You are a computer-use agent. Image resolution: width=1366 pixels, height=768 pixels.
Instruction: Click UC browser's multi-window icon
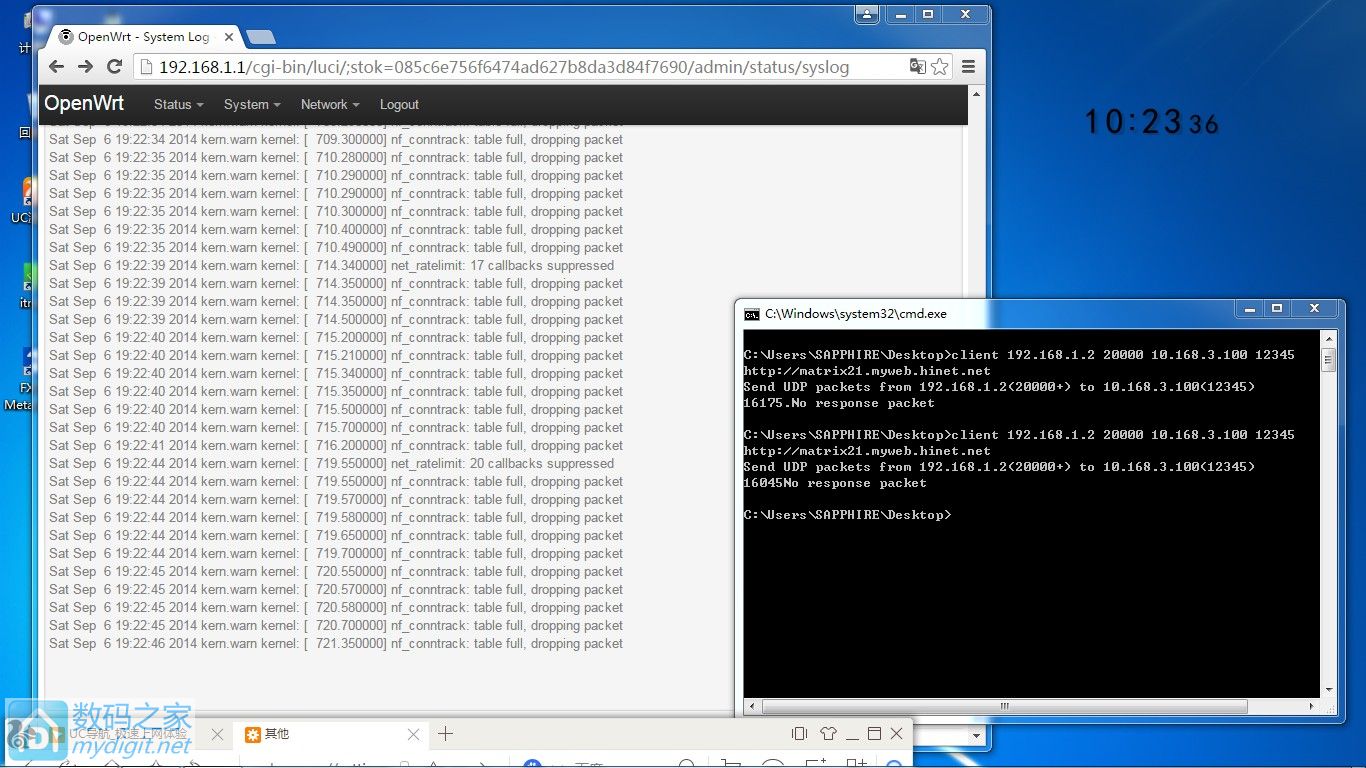point(799,734)
